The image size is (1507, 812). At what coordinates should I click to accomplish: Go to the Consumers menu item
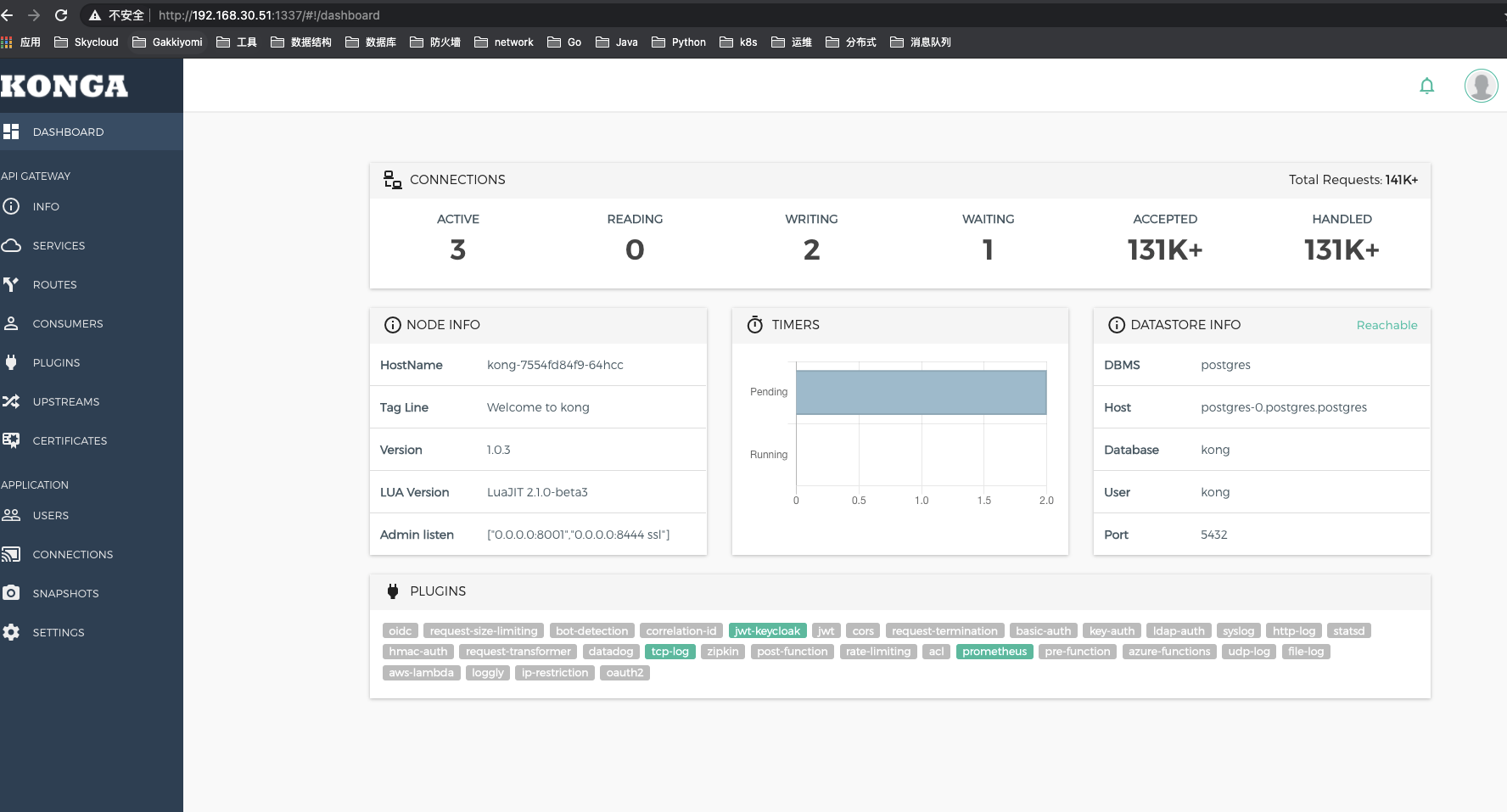click(67, 323)
